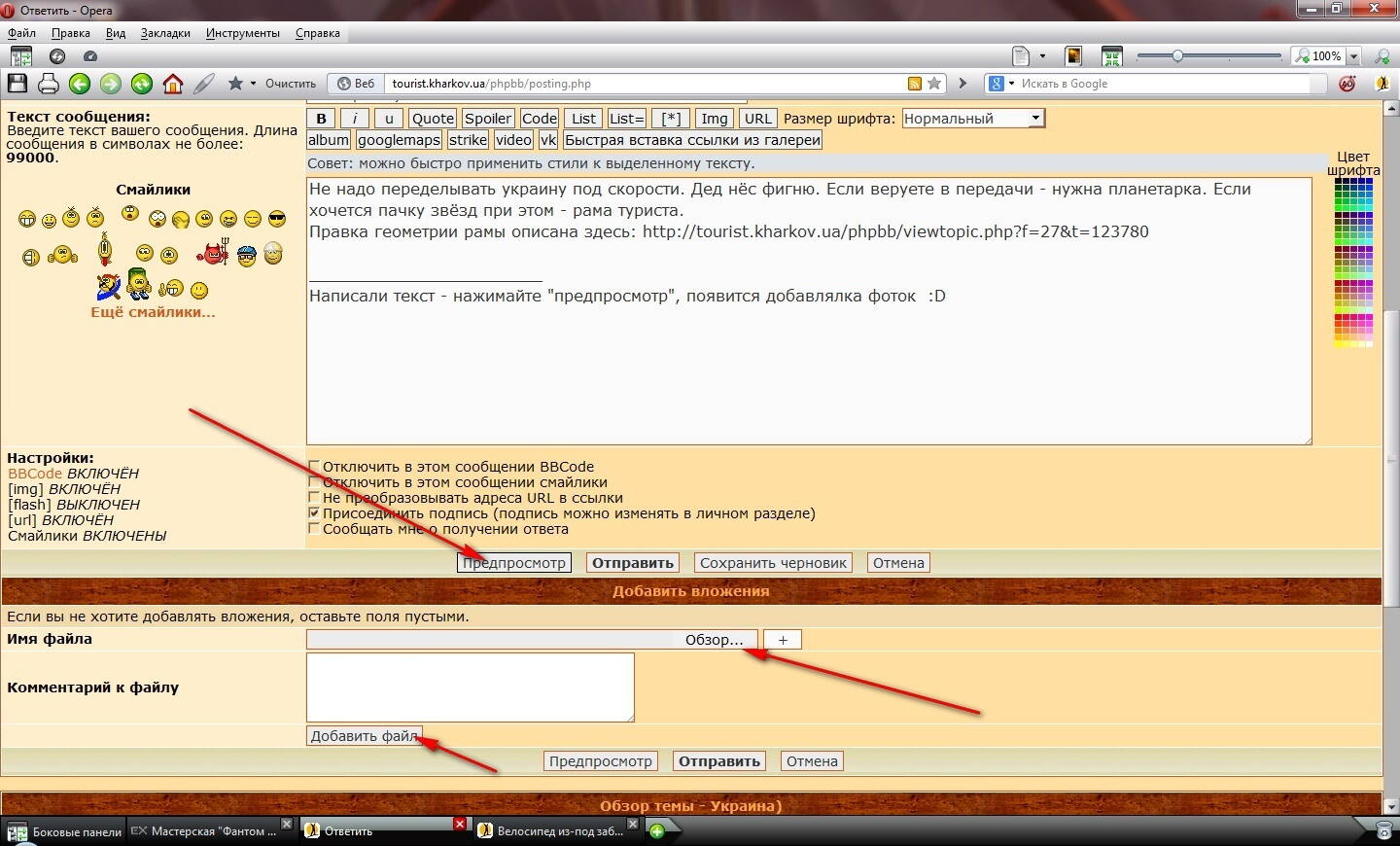Viewport: 1400px width, 846px height.
Task: Click the RSS feed icon in address bar
Action: tap(914, 84)
